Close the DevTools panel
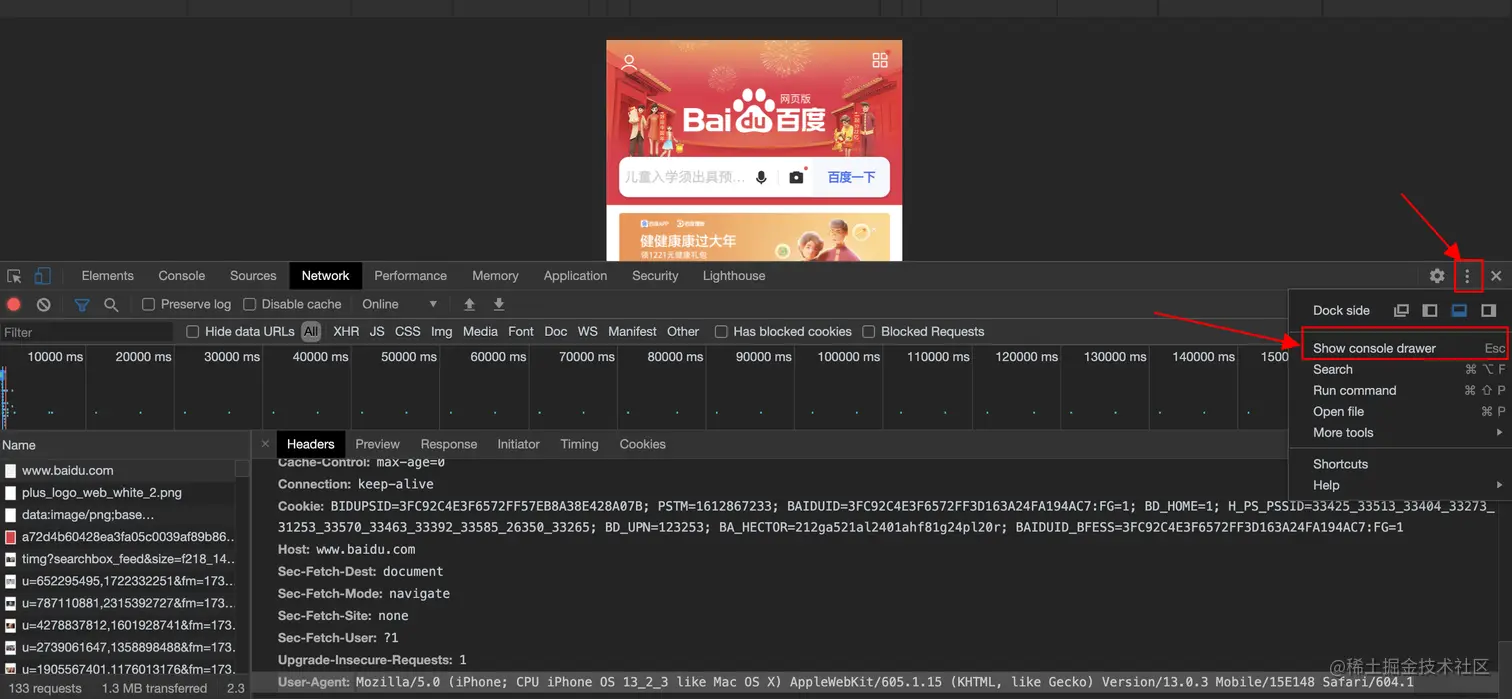Viewport: 1512px width, 699px height. tap(1496, 276)
